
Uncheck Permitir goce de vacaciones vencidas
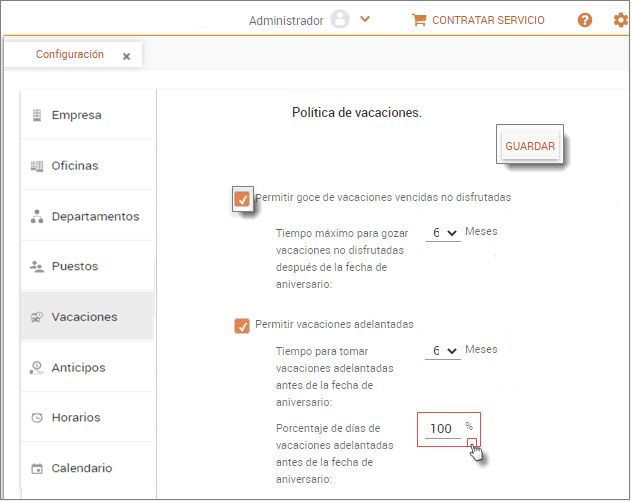(241, 198)
